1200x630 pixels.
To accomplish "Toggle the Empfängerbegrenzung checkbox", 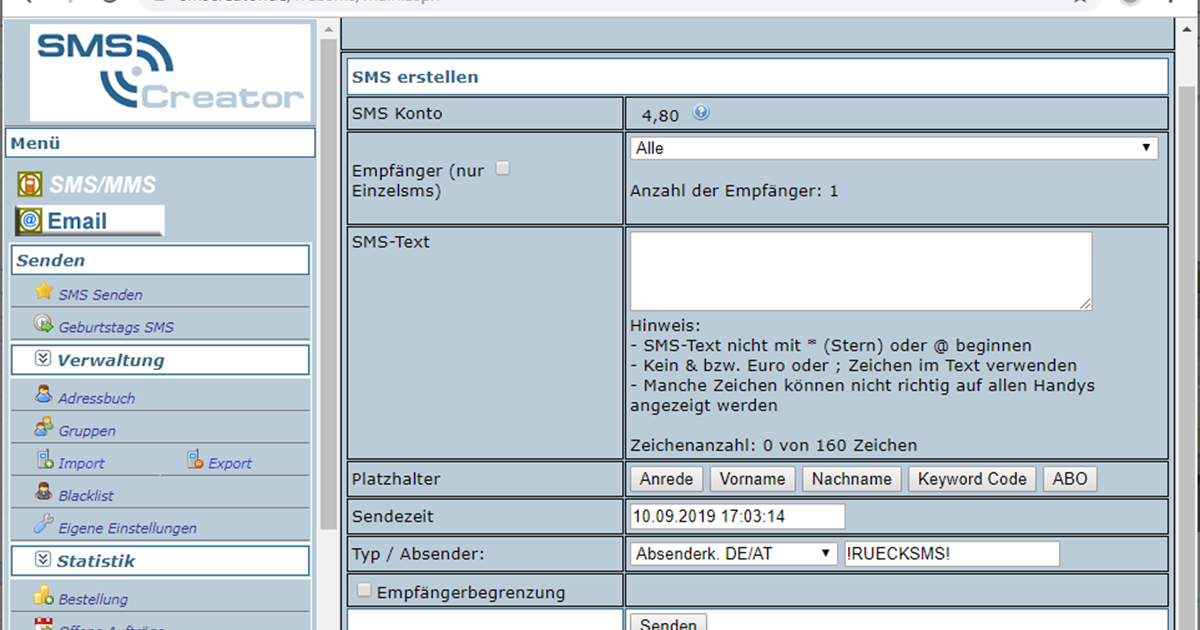I will coord(364,590).
